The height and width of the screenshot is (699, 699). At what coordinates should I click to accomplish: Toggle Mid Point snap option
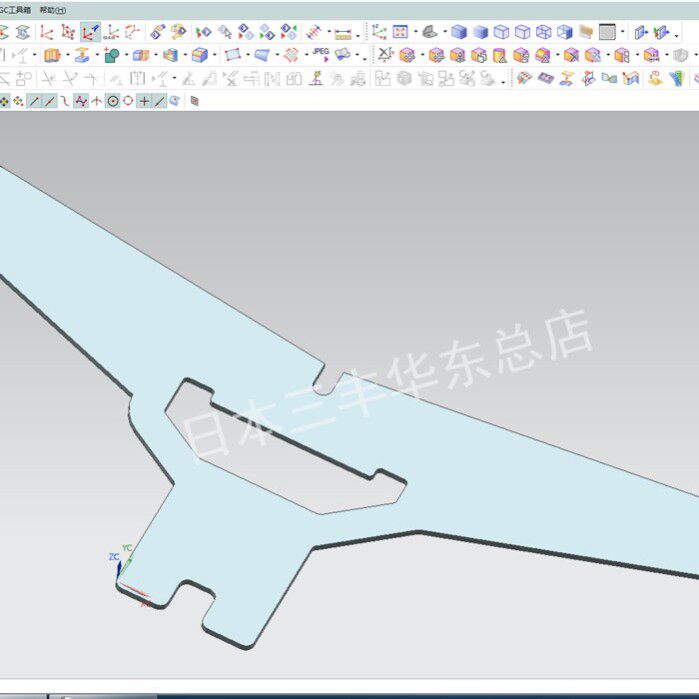tap(50, 101)
